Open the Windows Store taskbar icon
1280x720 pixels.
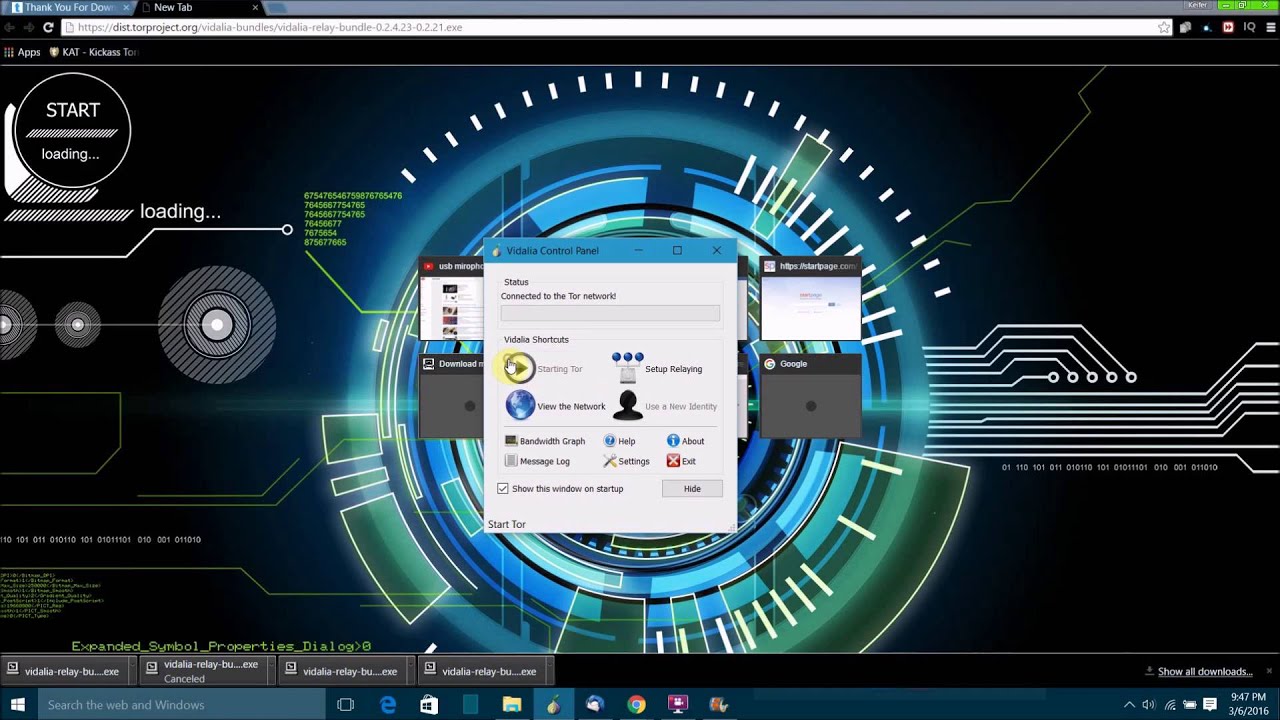tap(429, 704)
